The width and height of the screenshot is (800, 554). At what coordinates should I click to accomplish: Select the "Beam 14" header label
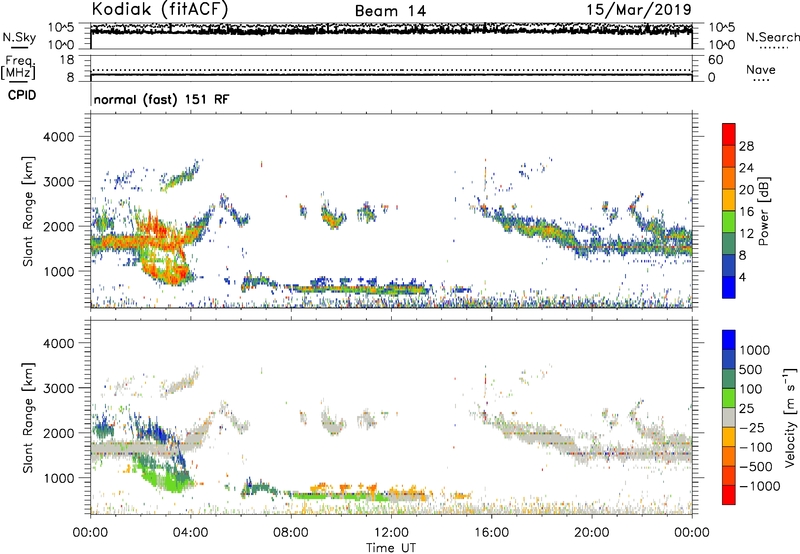coord(390,11)
